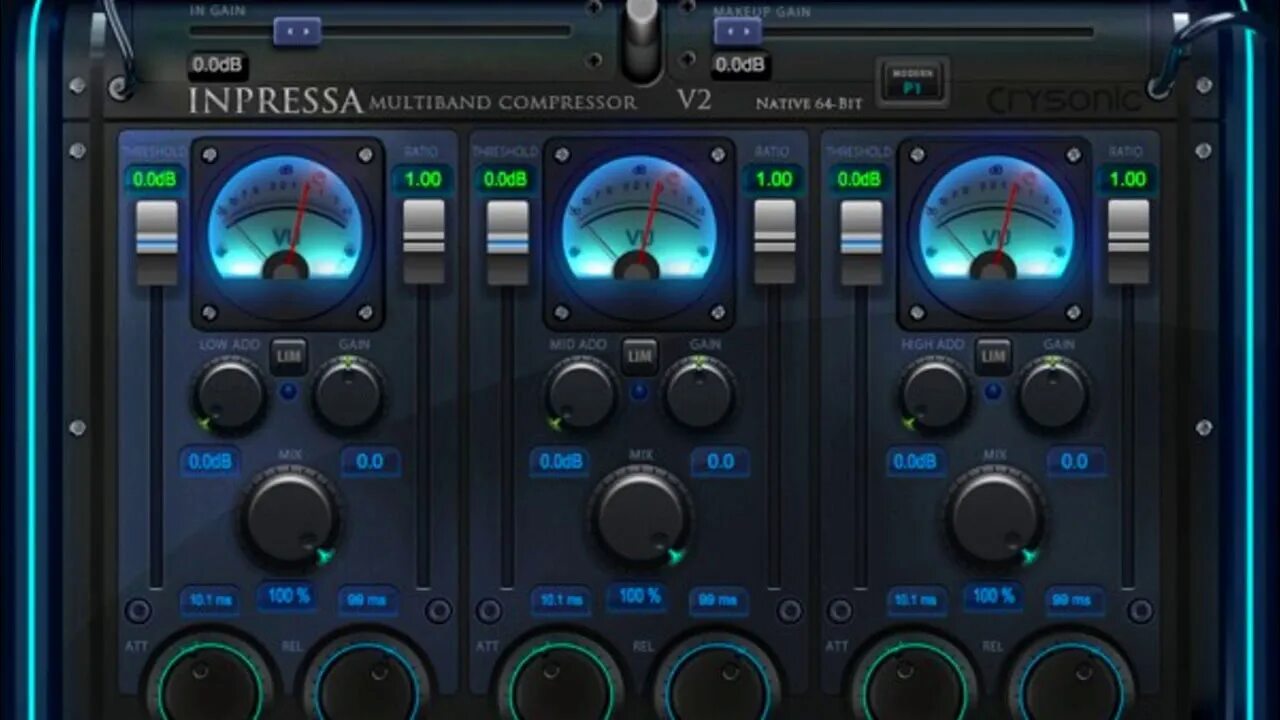This screenshot has height=720, width=1280.
Task: Click the Low Add 0.0dB value box
Action: click(x=210, y=462)
